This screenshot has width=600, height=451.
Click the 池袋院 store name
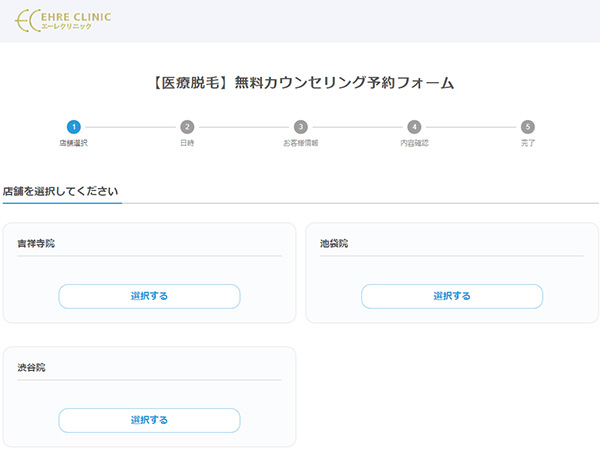[334, 244]
